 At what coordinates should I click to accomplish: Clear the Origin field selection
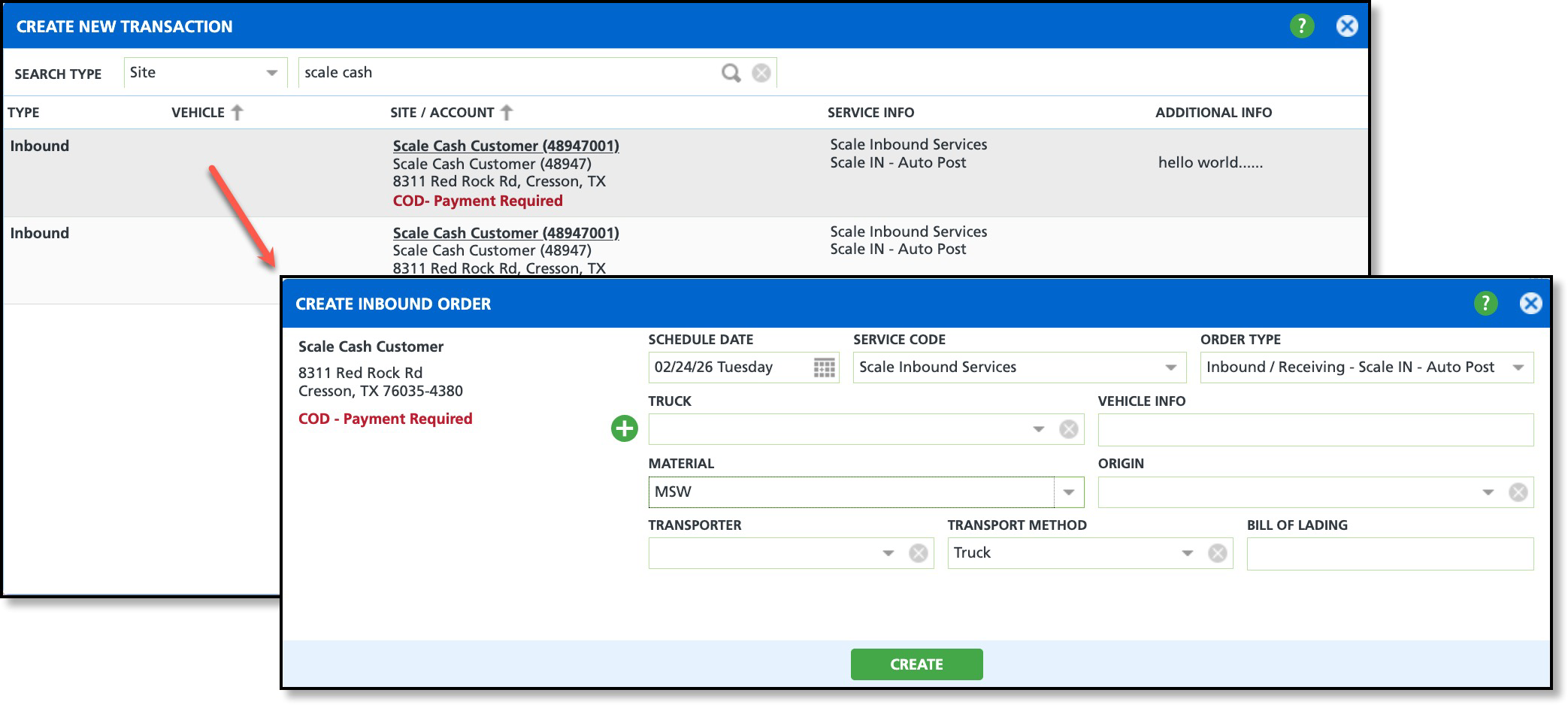point(1518,492)
